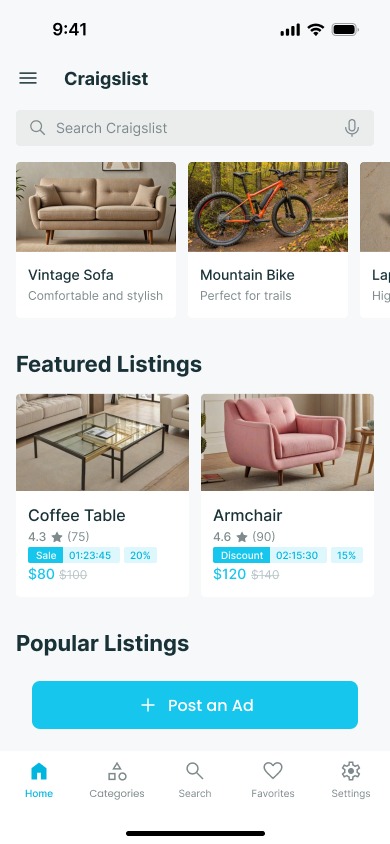
Task: View the pink Armchair listing image
Action: [287, 442]
